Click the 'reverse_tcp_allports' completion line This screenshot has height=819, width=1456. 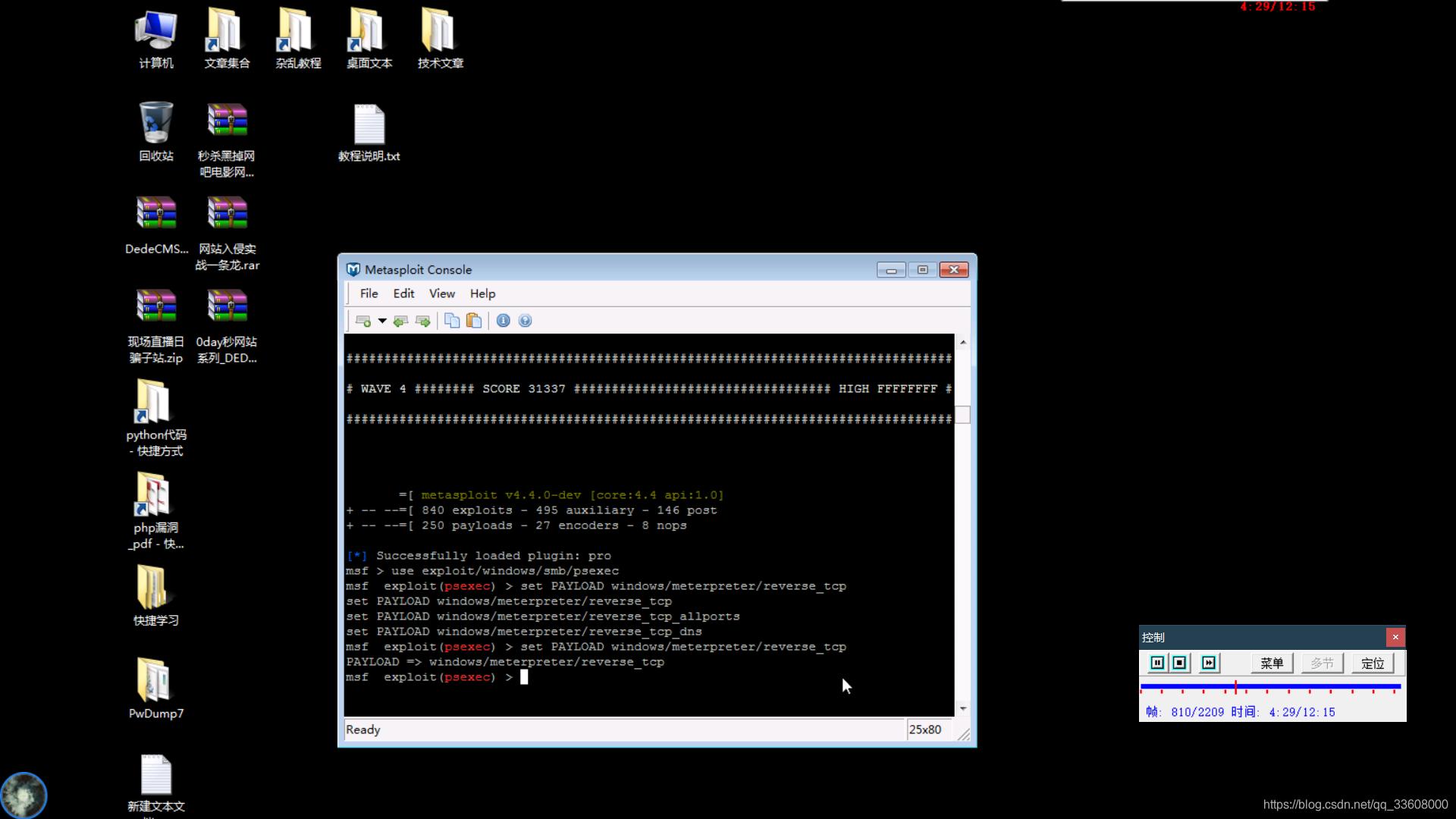pos(543,617)
